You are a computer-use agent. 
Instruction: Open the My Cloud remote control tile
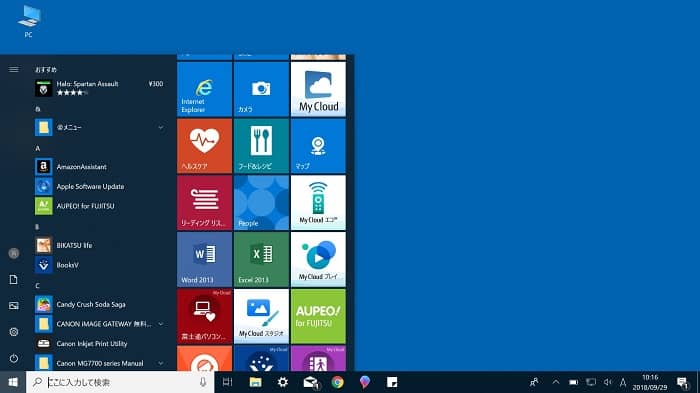click(318, 202)
